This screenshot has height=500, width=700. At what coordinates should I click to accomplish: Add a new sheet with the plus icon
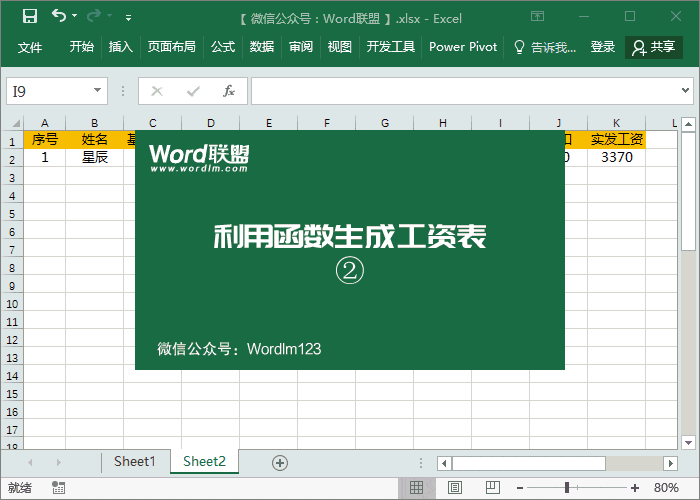click(x=280, y=462)
